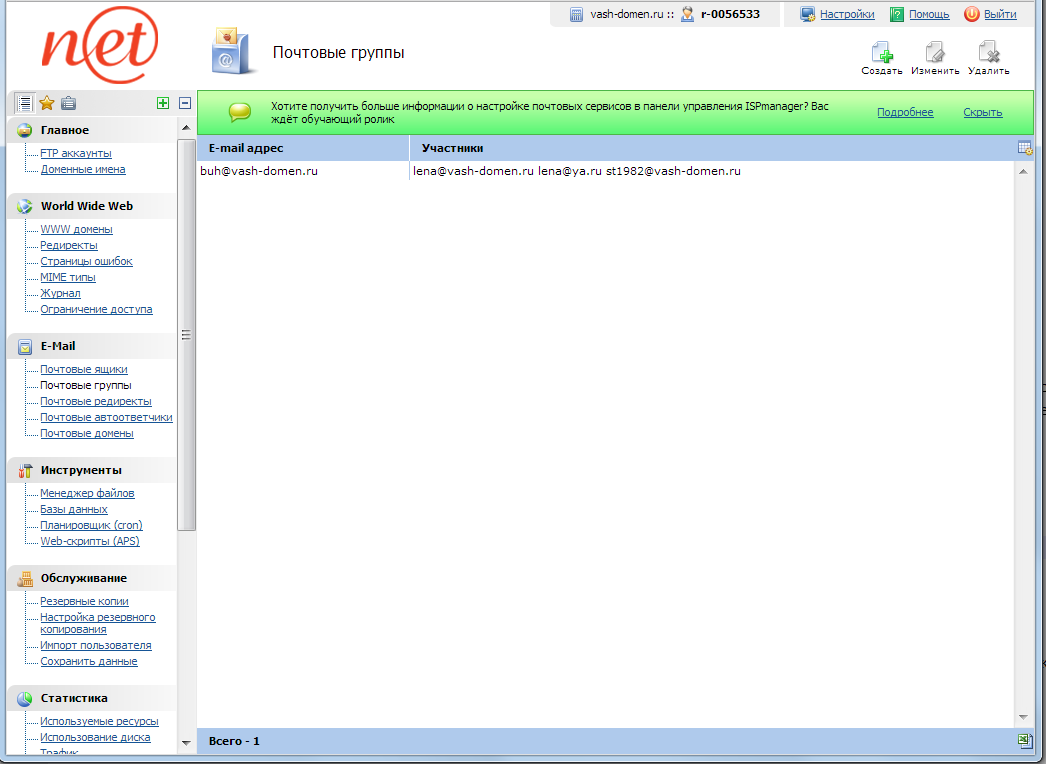Open Настройки in the top bar
This screenshot has width=1046, height=764.
tap(846, 14)
